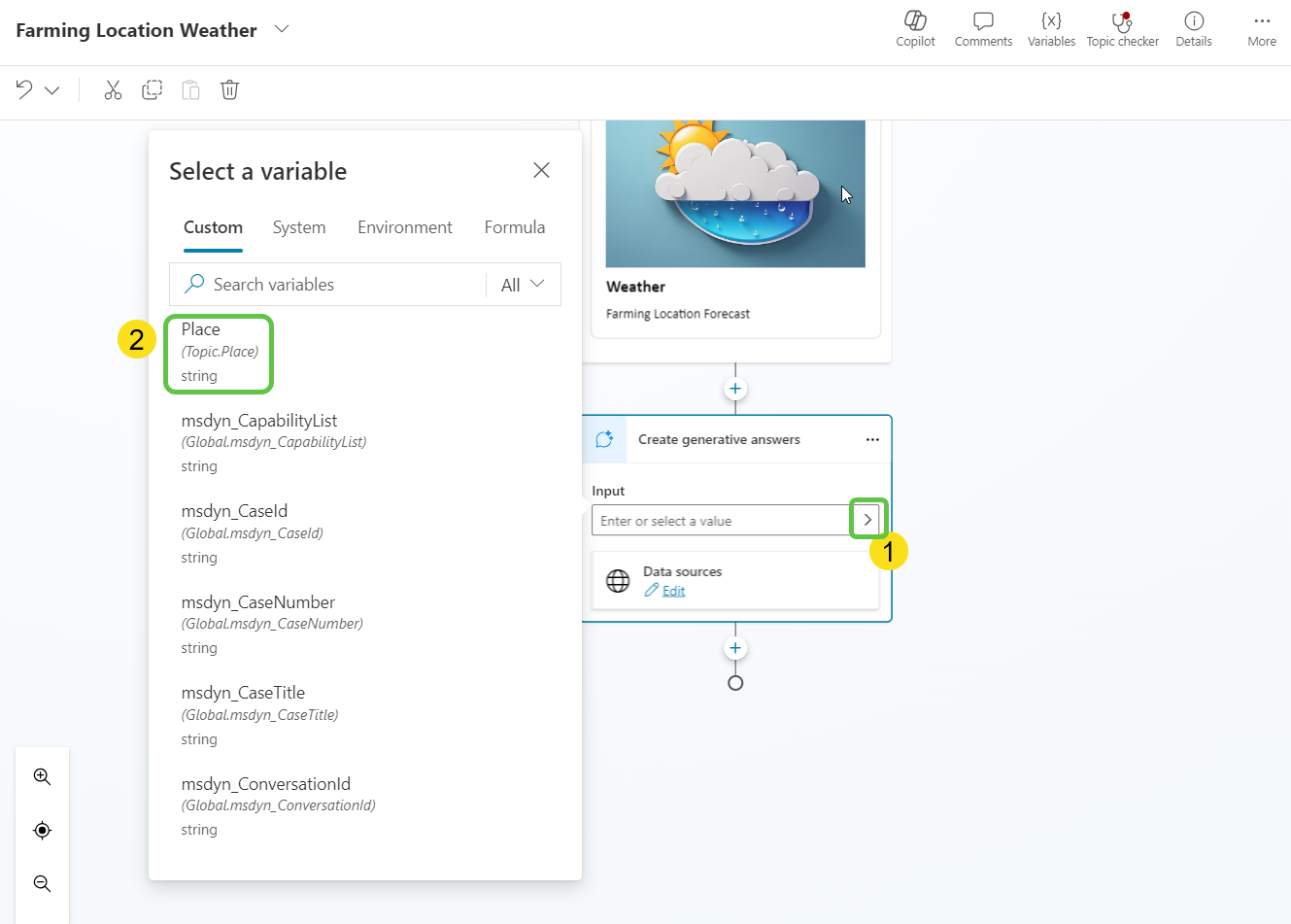The height and width of the screenshot is (924, 1291).
Task: Click the Cut scissors icon
Action: pyautogui.click(x=114, y=90)
